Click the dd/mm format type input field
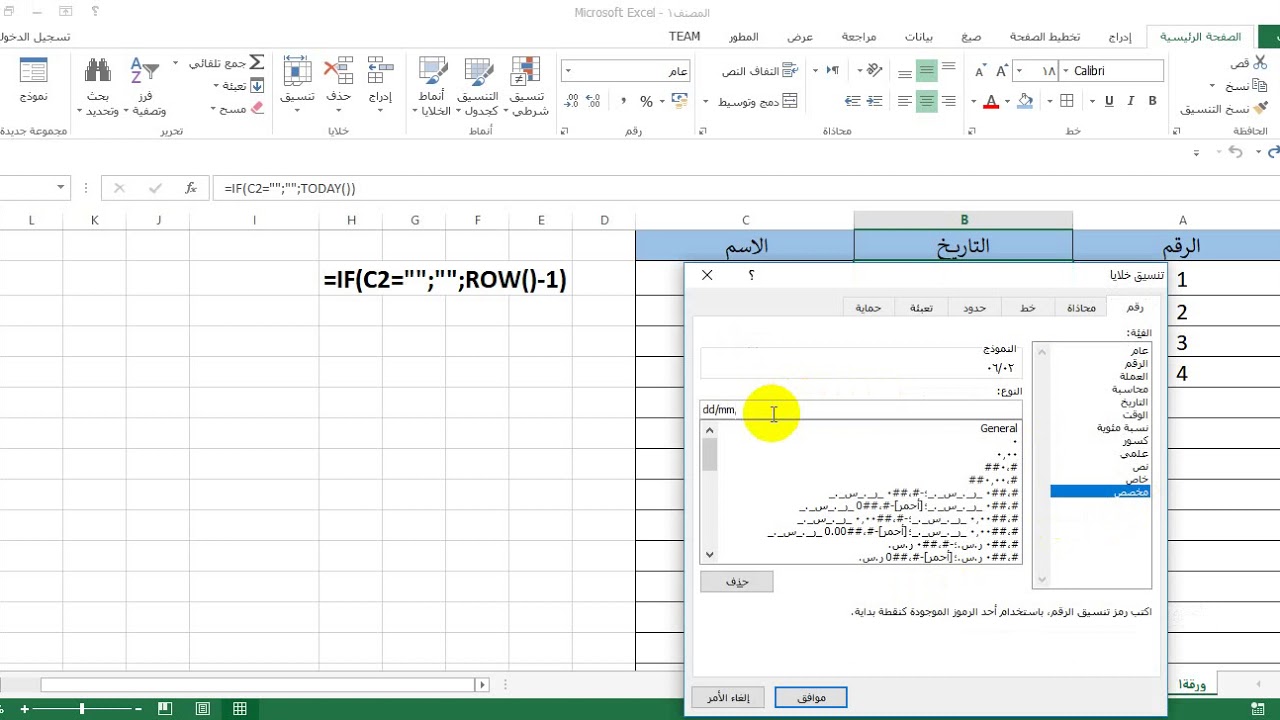The image size is (1280, 720). coord(861,409)
